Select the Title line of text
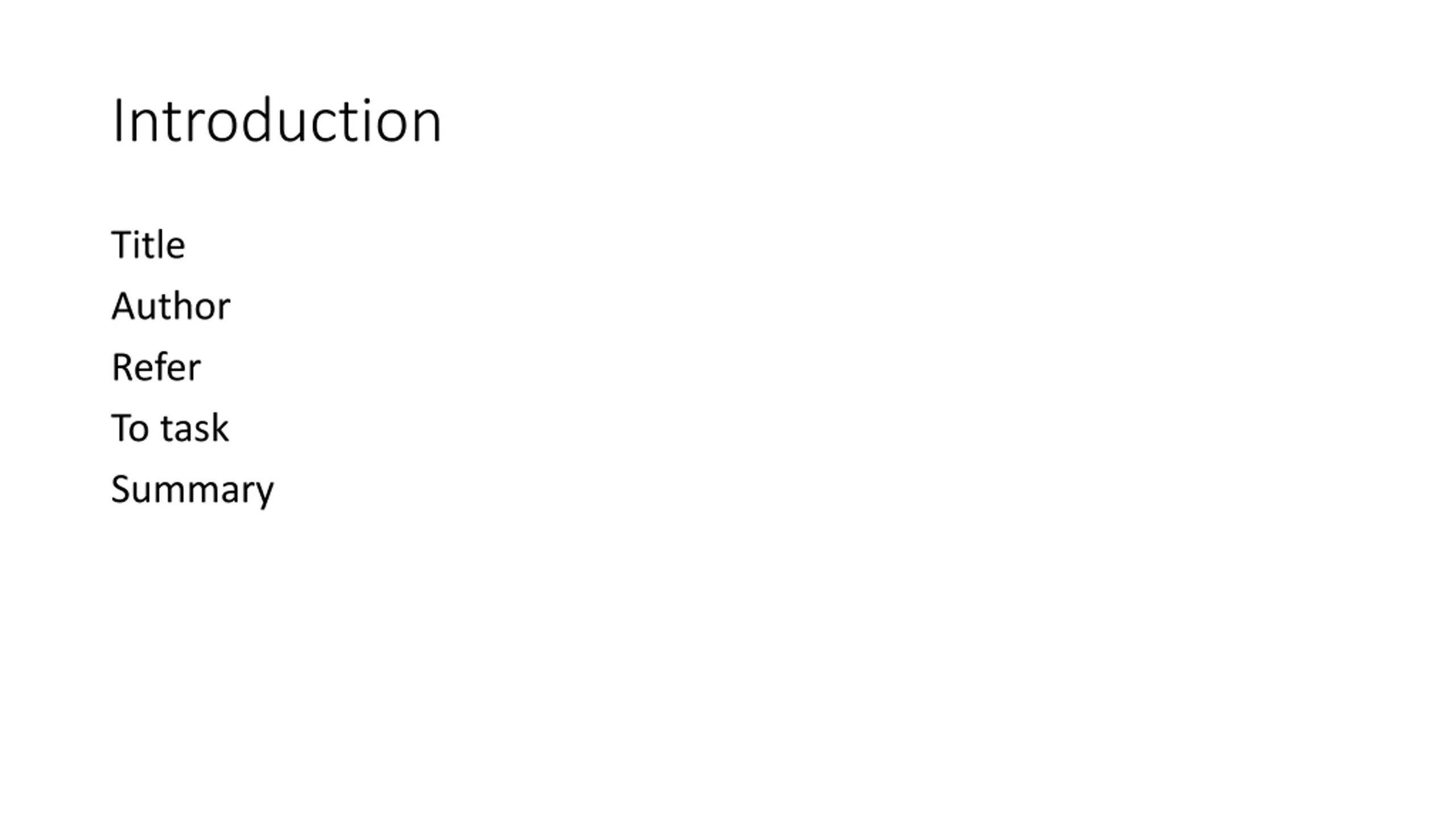This screenshot has width=1456, height=819. point(148,245)
